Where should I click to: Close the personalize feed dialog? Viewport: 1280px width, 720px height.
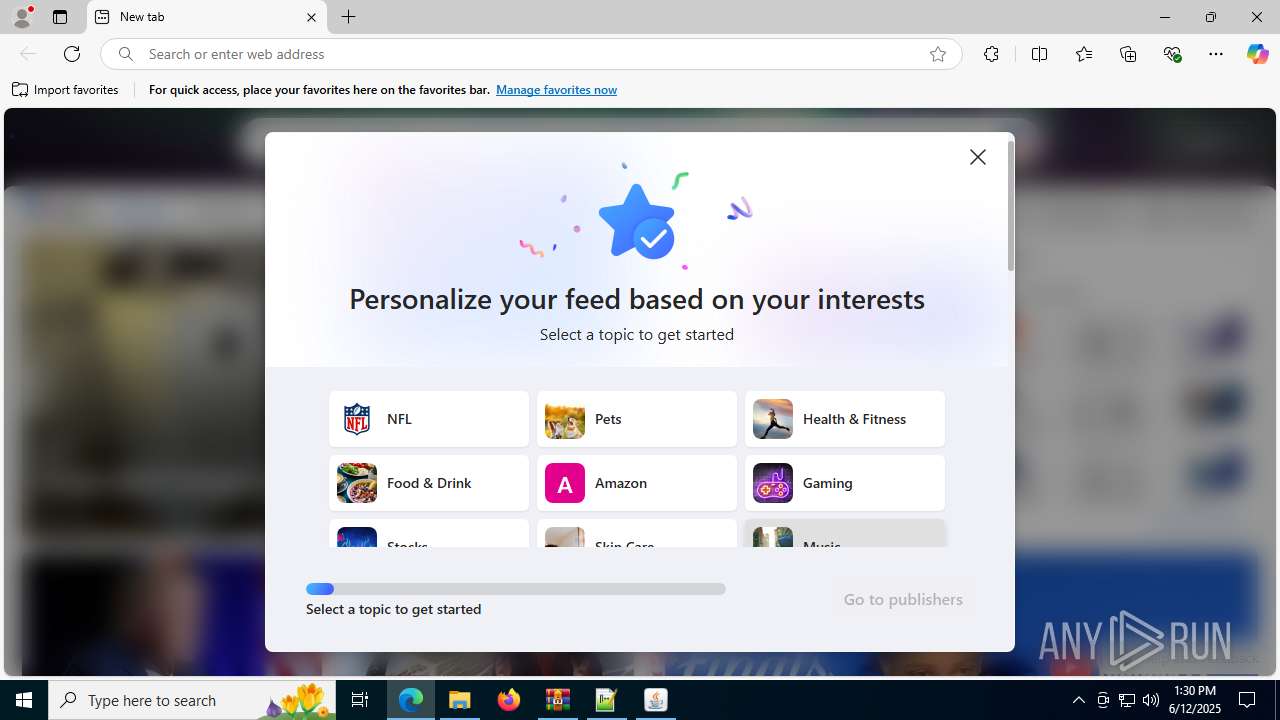978,157
